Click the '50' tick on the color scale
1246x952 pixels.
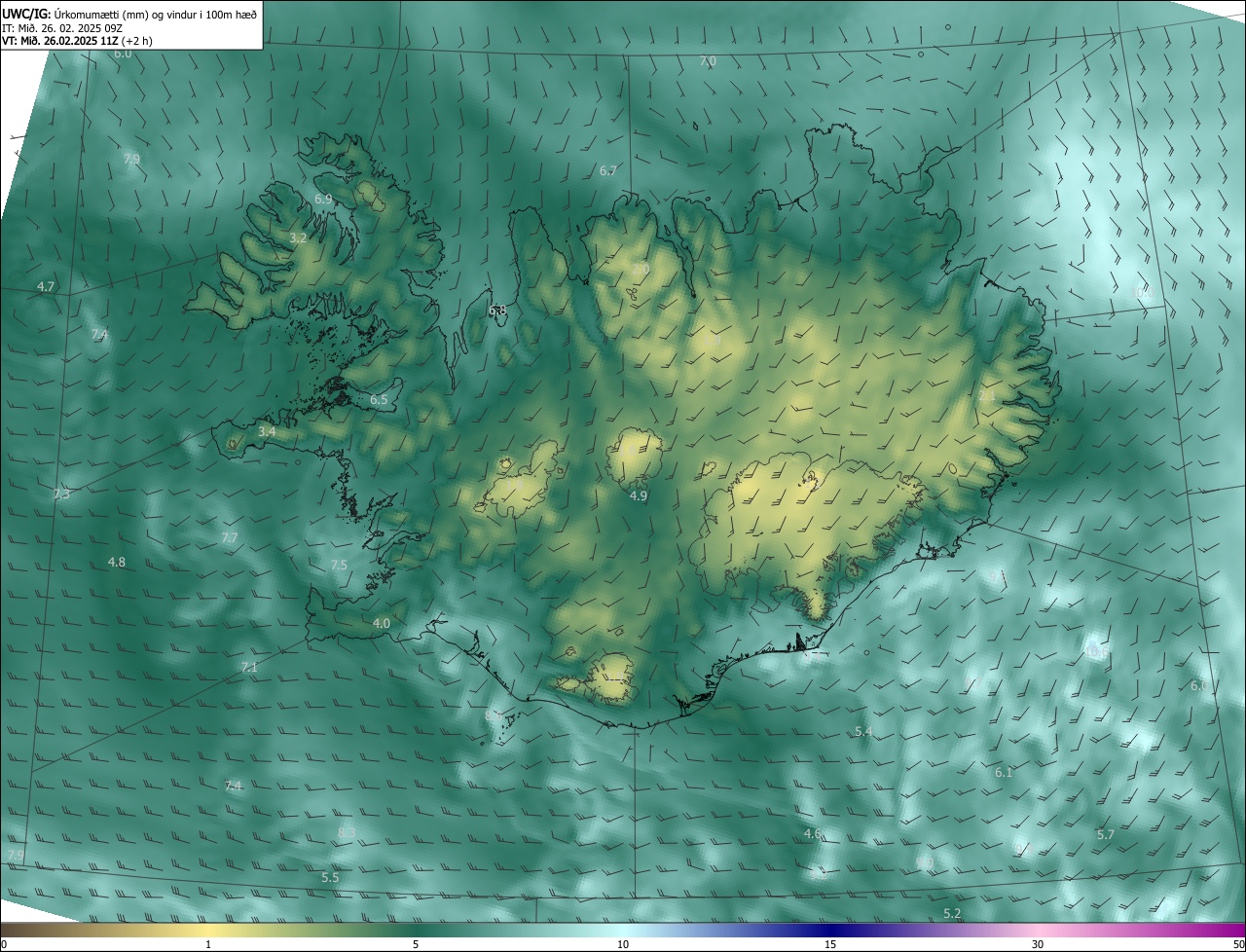[x=1238, y=944]
